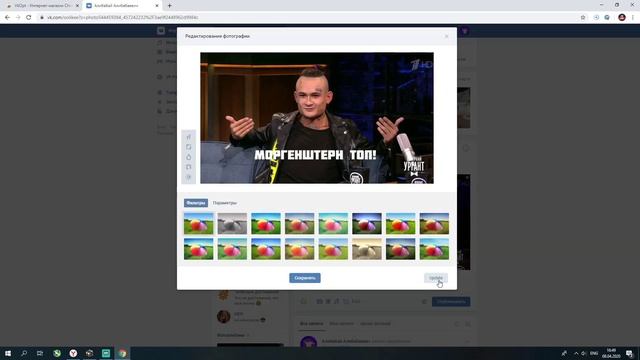Viewport: 640px width, 360px height.
Task: Apply the dark violet-sky filter thumbnail
Action: [367, 223]
